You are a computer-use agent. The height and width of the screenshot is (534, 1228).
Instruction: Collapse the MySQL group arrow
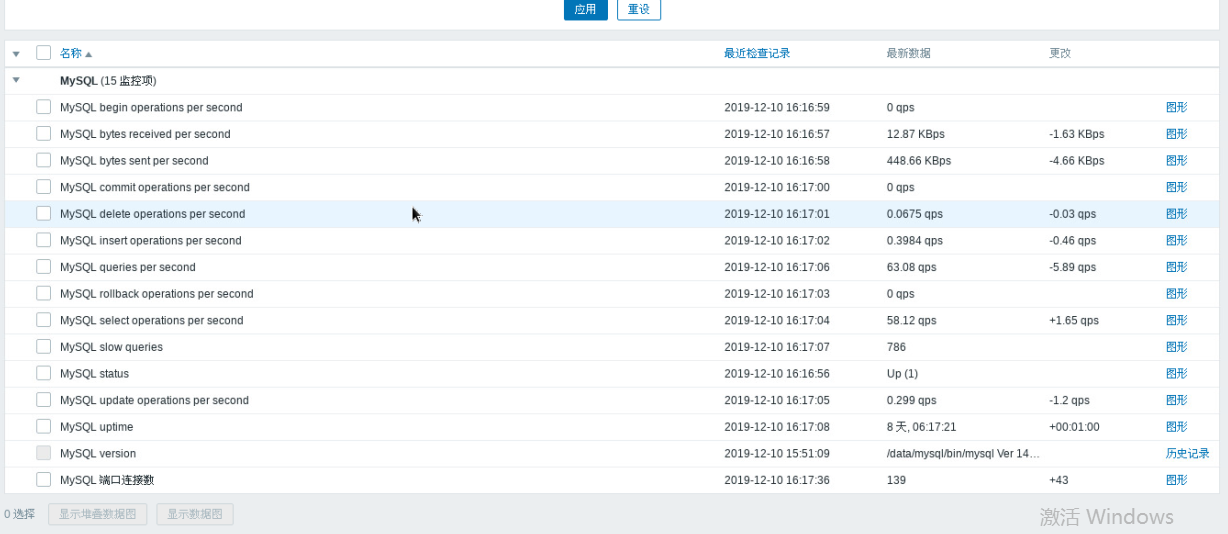point(16,80)
